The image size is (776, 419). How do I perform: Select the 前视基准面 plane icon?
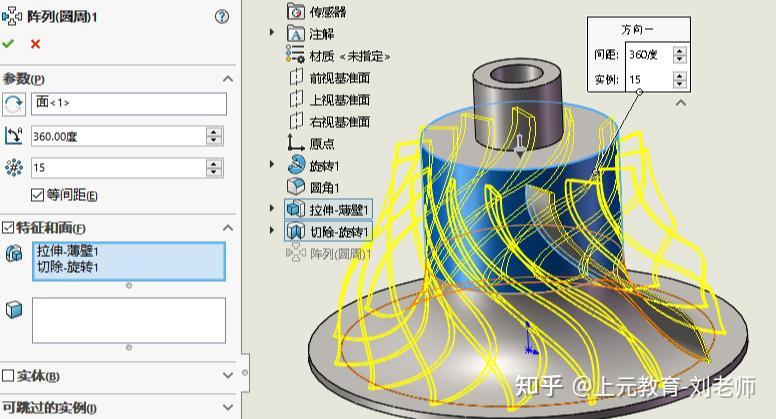296,77
